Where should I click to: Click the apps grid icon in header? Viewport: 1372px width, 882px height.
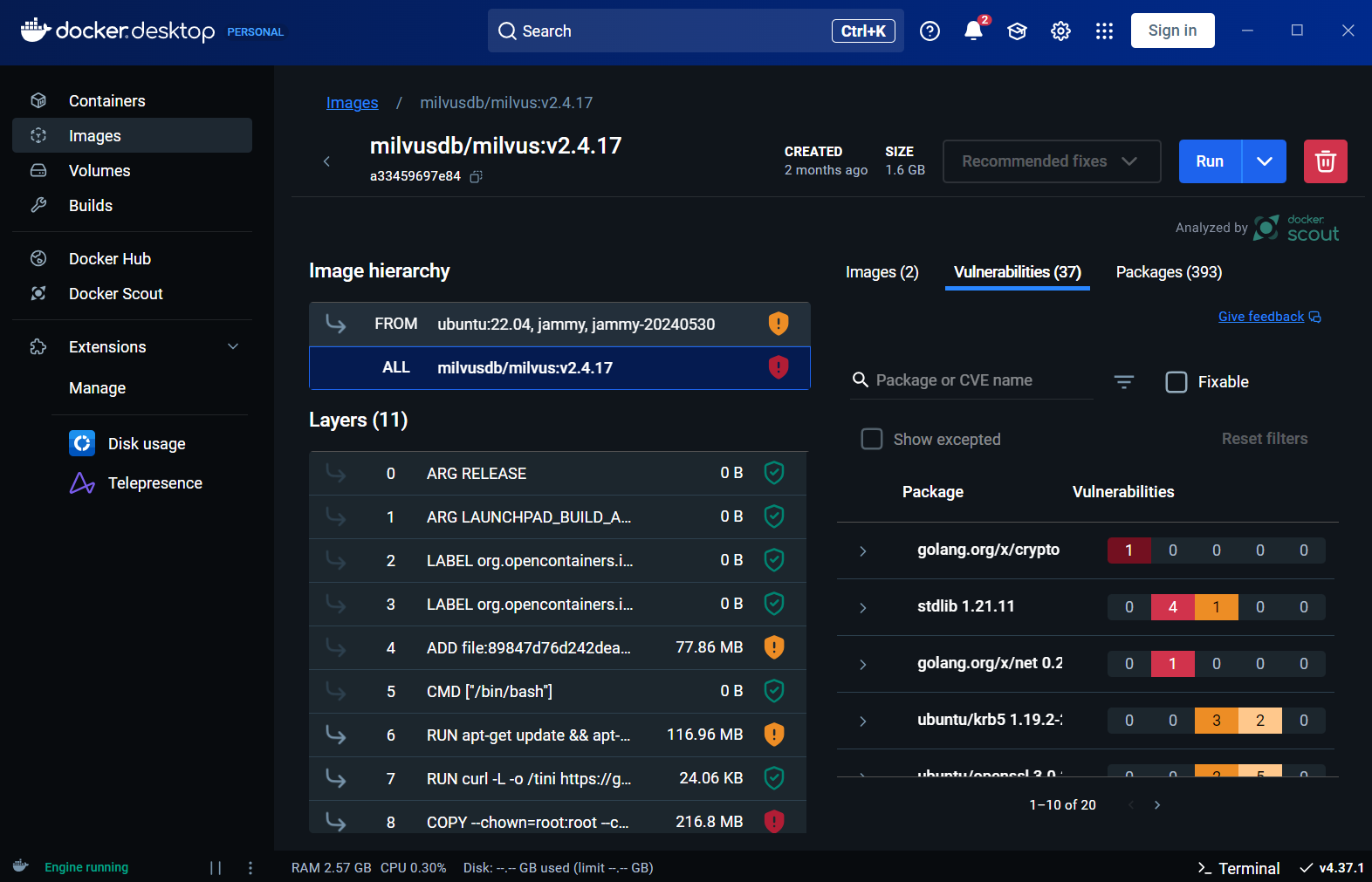point(1104,31)
